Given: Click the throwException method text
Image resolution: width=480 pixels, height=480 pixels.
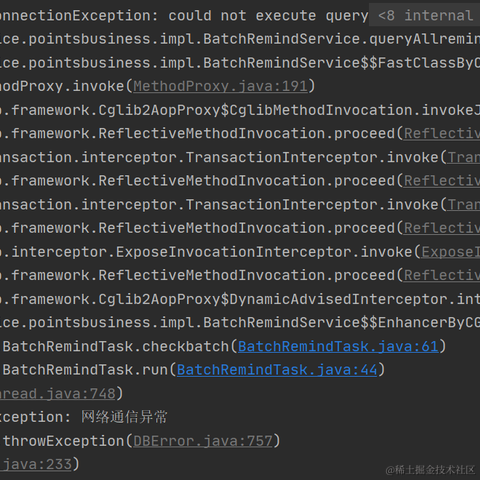Looking at the screenshot, I should click(63, 441).
